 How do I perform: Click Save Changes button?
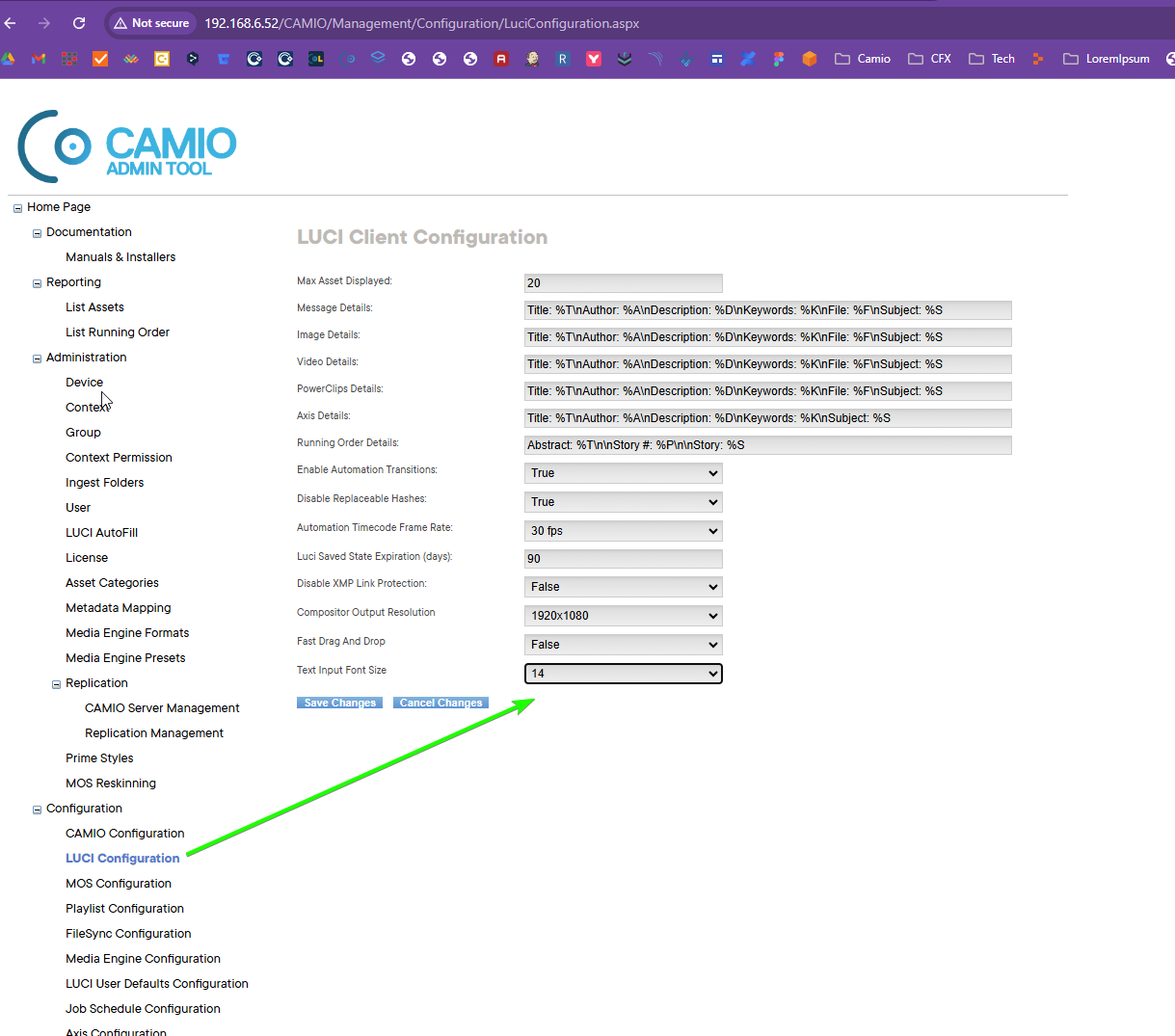(x=339, y=703)
